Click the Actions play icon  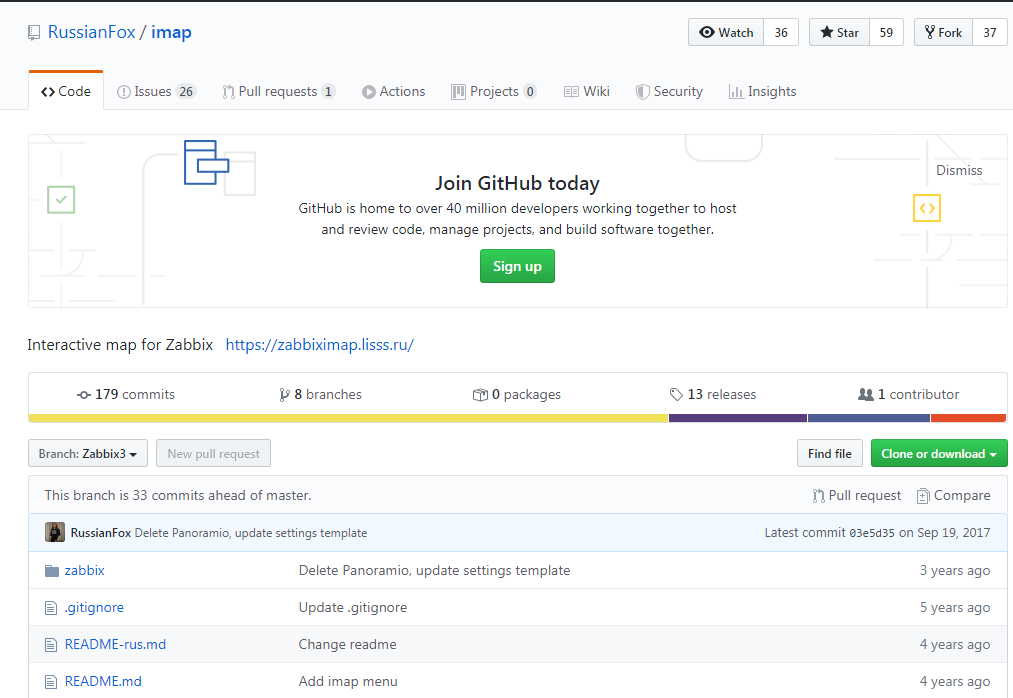368,92
